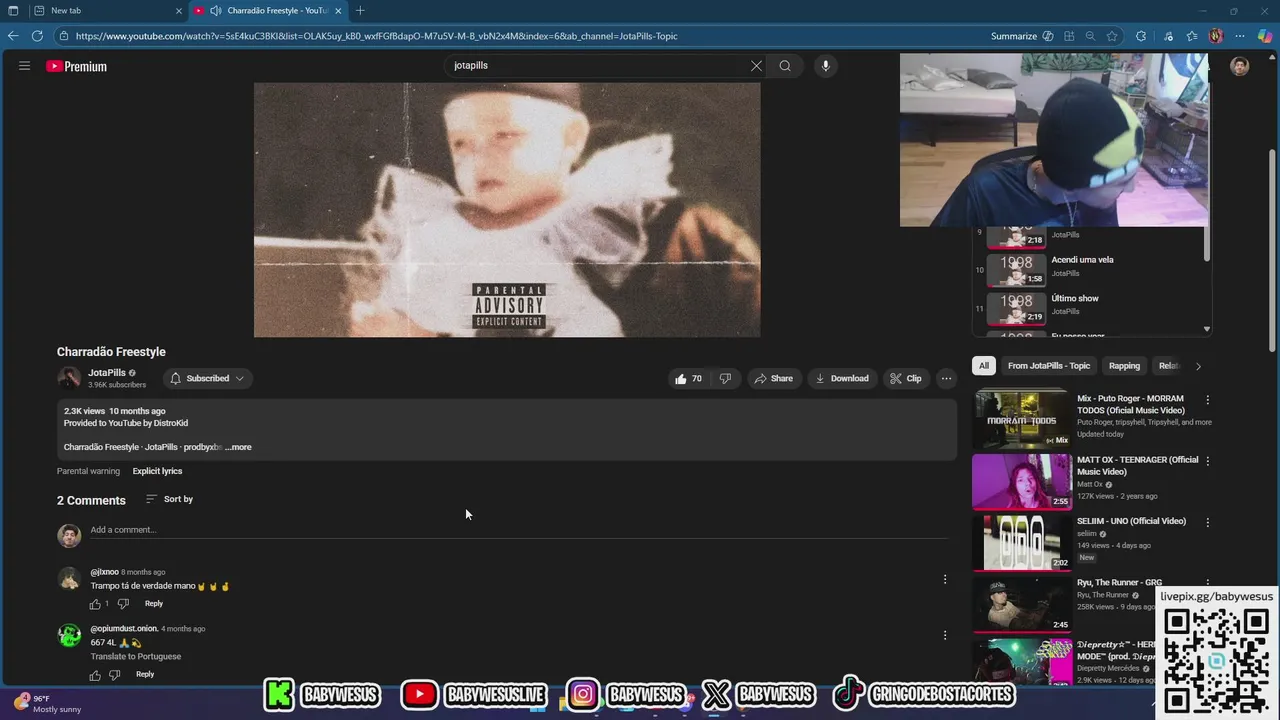1280x720 pixels.
Task: Select the All filter chip
Action: coord(984,366)
